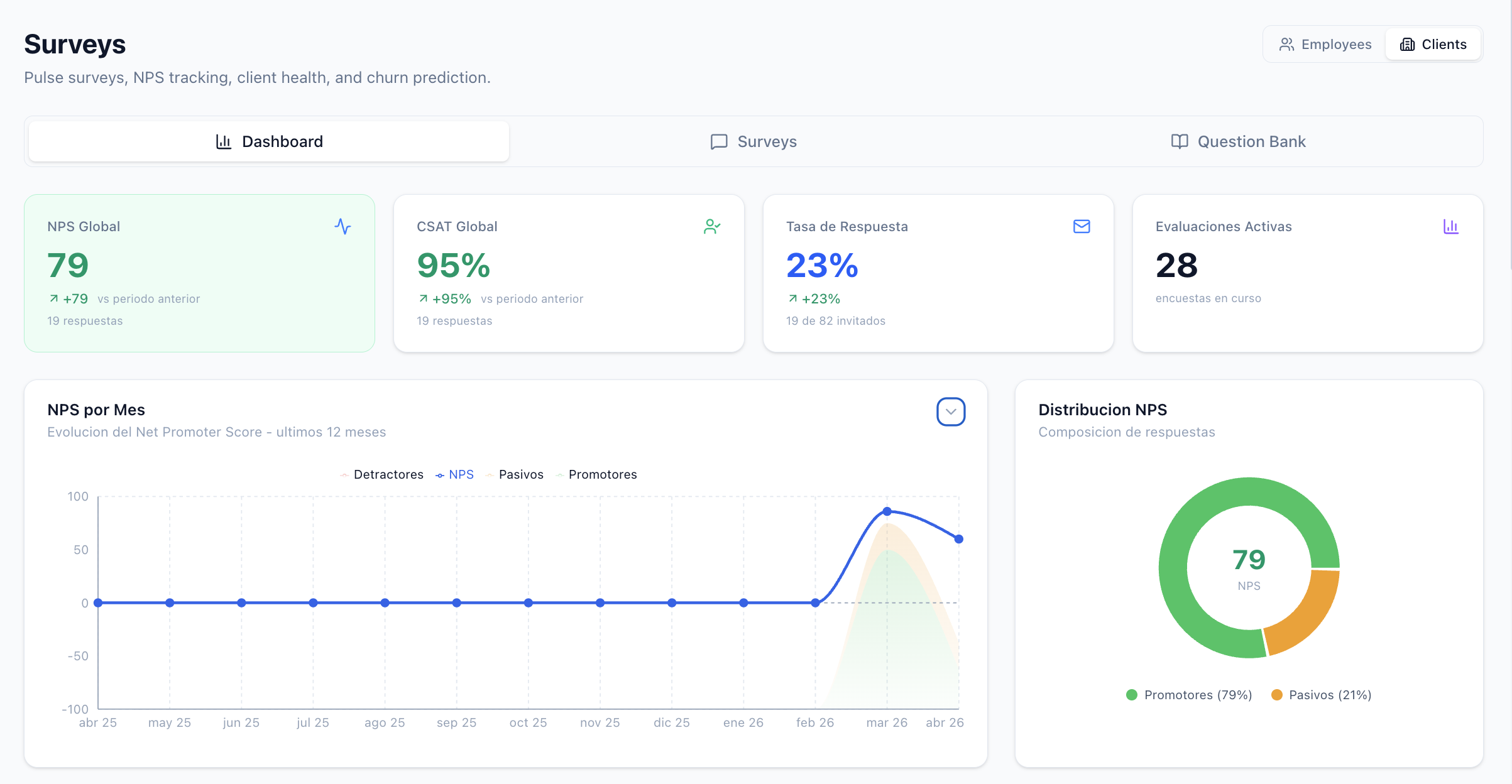The image size is (1512, 784).
Task: Select the user-check icon on CSAT Global card
Action: point(712,227)
